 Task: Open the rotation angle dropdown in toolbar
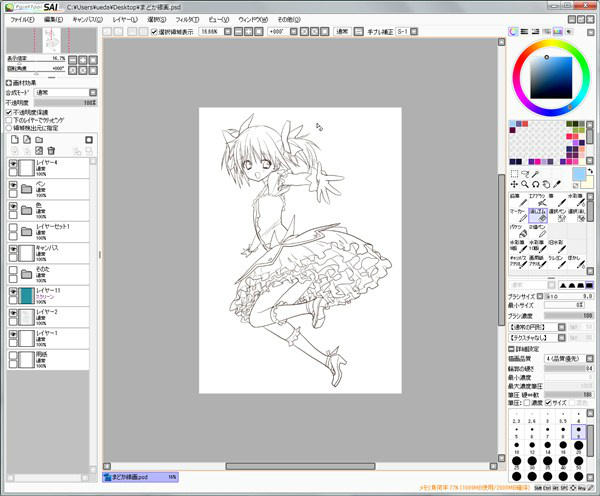[293, 32]
